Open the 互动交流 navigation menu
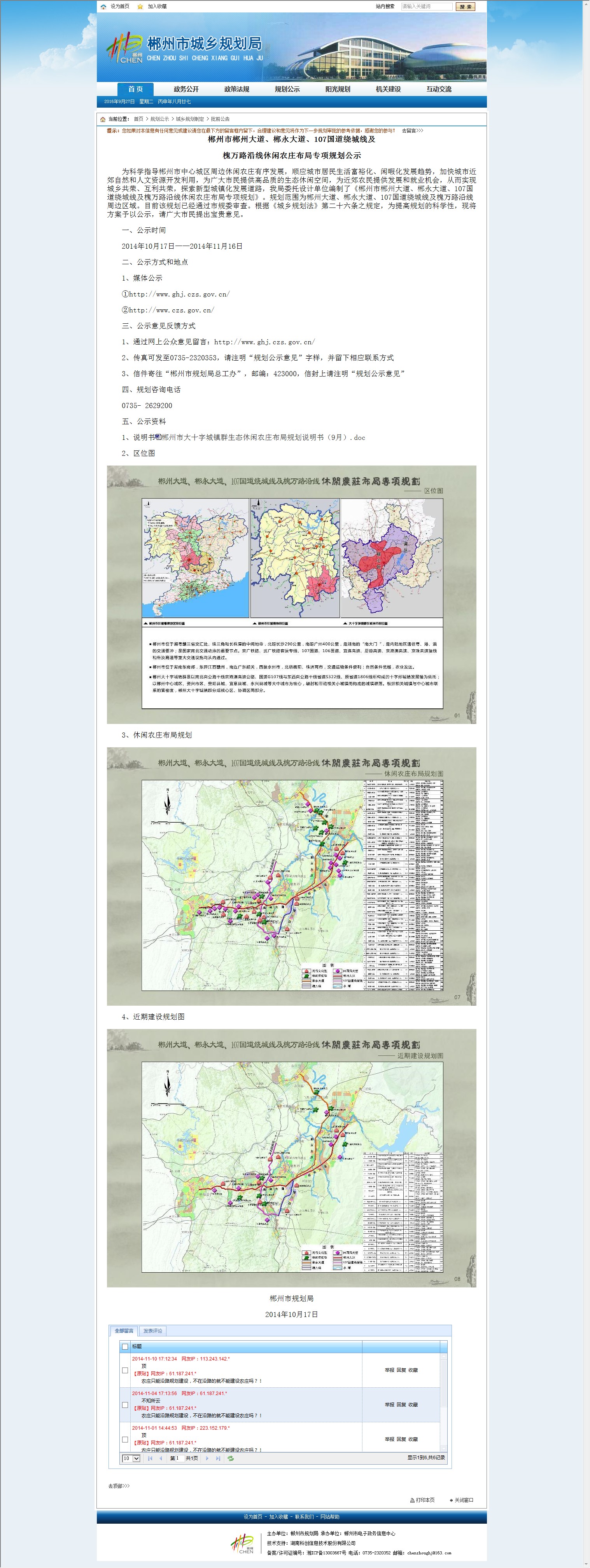The height and width of the screenshot is (1568, 590). pyautogui.click(x=439, y=89)
